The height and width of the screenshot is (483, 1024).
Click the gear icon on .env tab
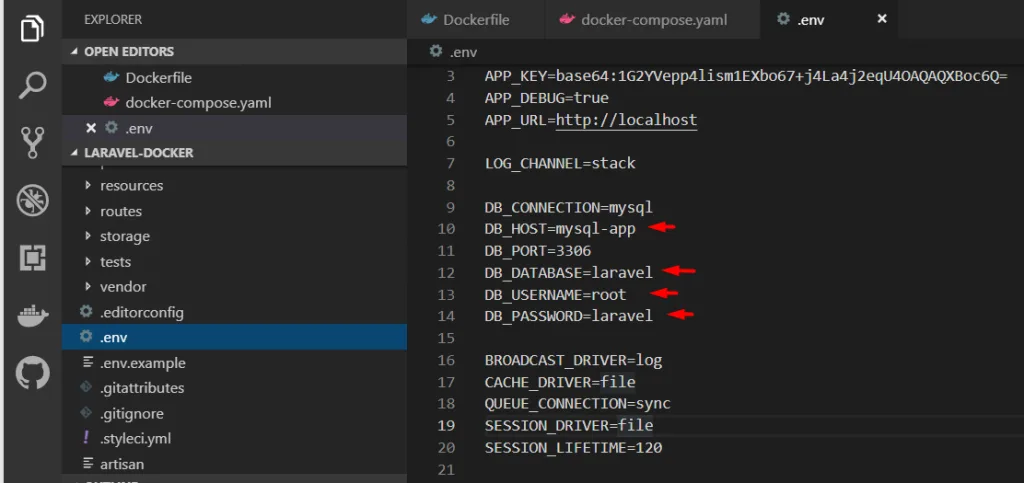783,19
